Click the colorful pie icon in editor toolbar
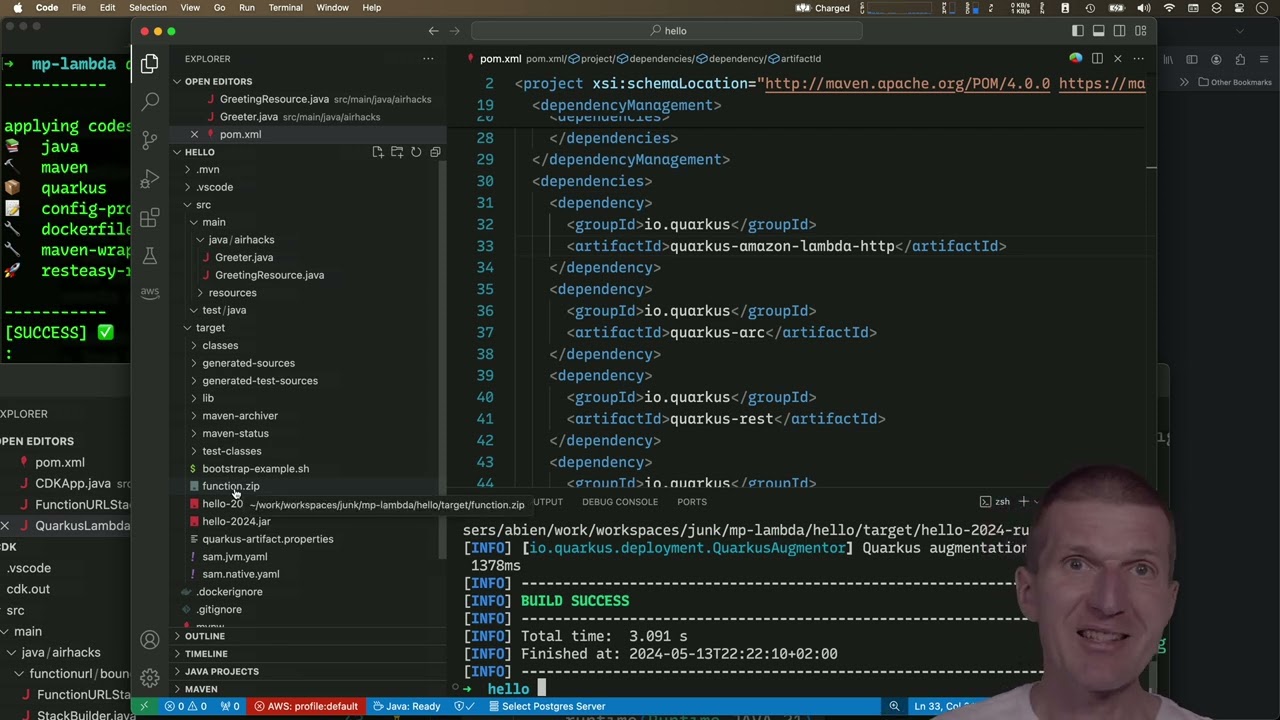The width and height of the screenshot is (1280, 720). tap(1076, 59)
